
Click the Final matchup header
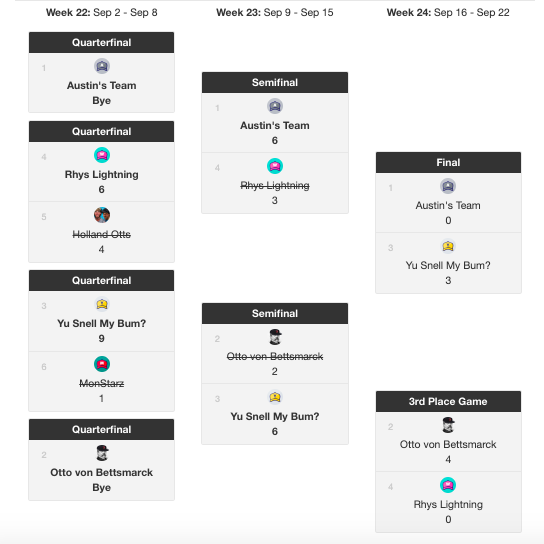pos(448,162)
